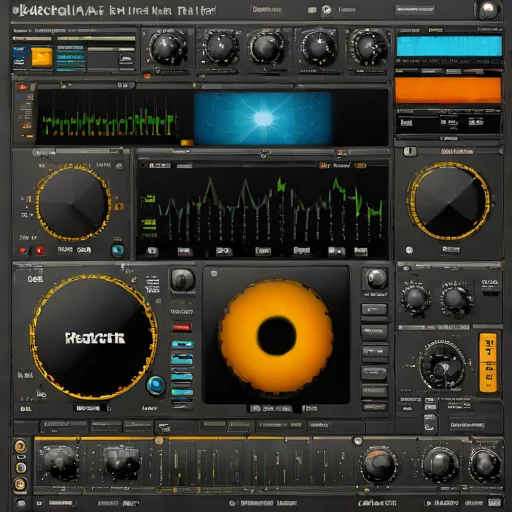
Task: Open the cyan waveform display
Action: click(x=449, y=46)
